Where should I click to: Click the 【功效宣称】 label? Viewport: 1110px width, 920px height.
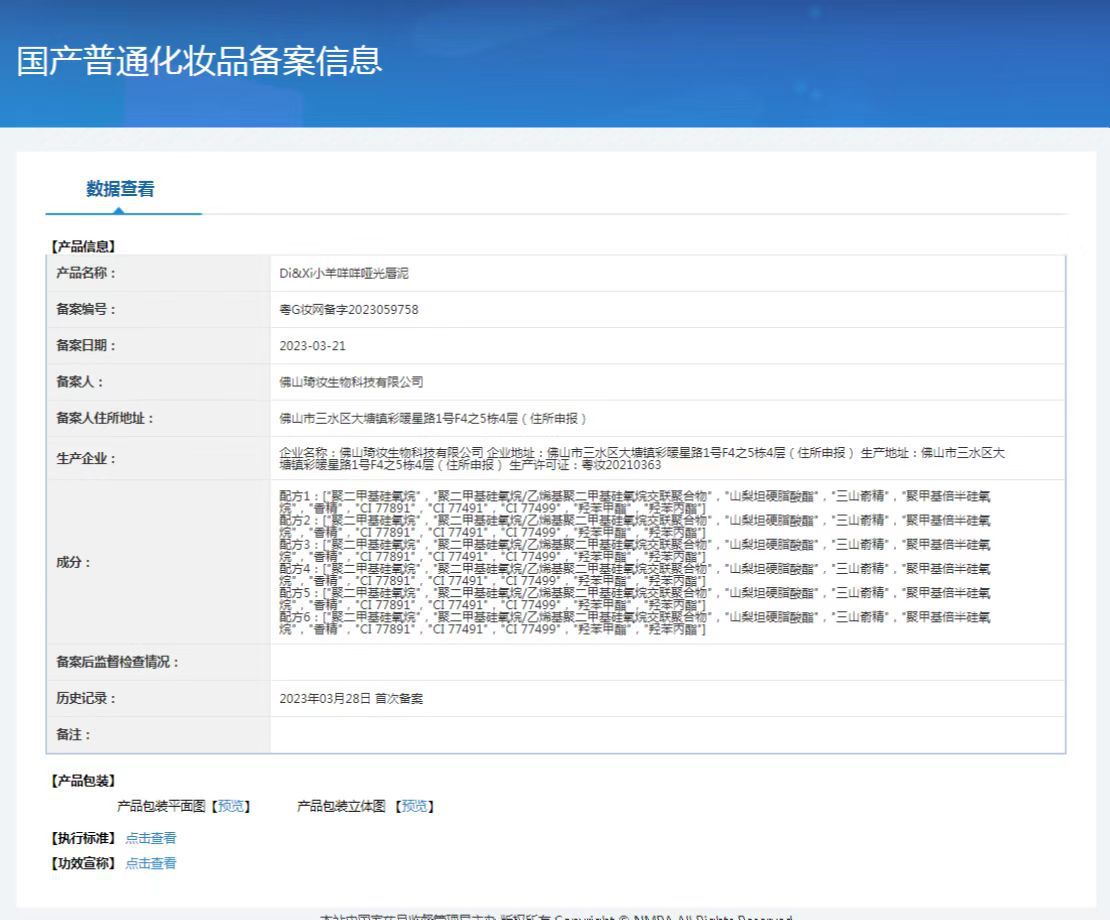82,863
